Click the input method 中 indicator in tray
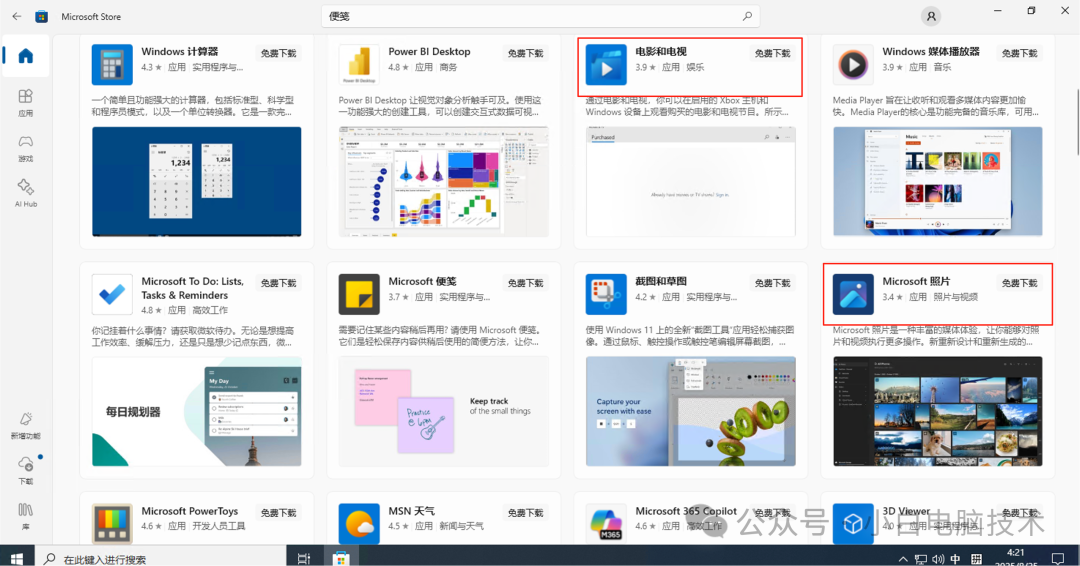The height and width of the screenshot is (566, 1080). 955,559
